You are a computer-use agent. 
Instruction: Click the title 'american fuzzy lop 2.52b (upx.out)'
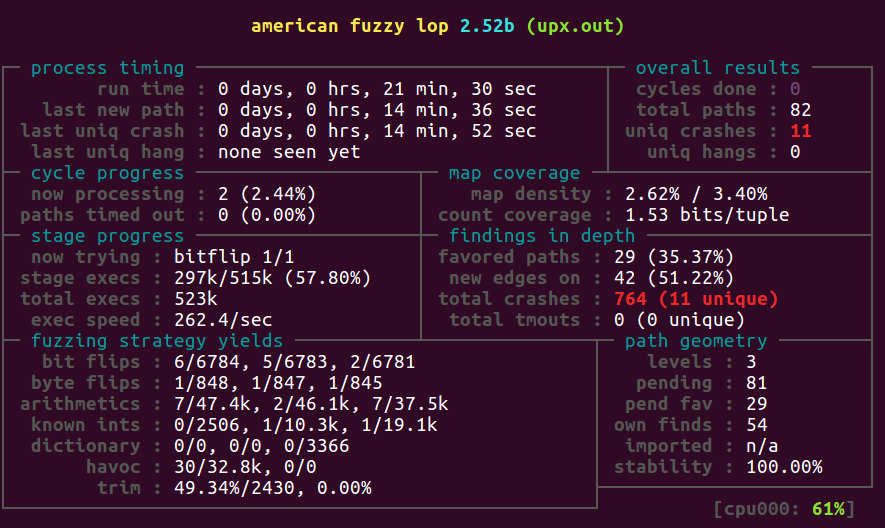click(x=437, y=26)
